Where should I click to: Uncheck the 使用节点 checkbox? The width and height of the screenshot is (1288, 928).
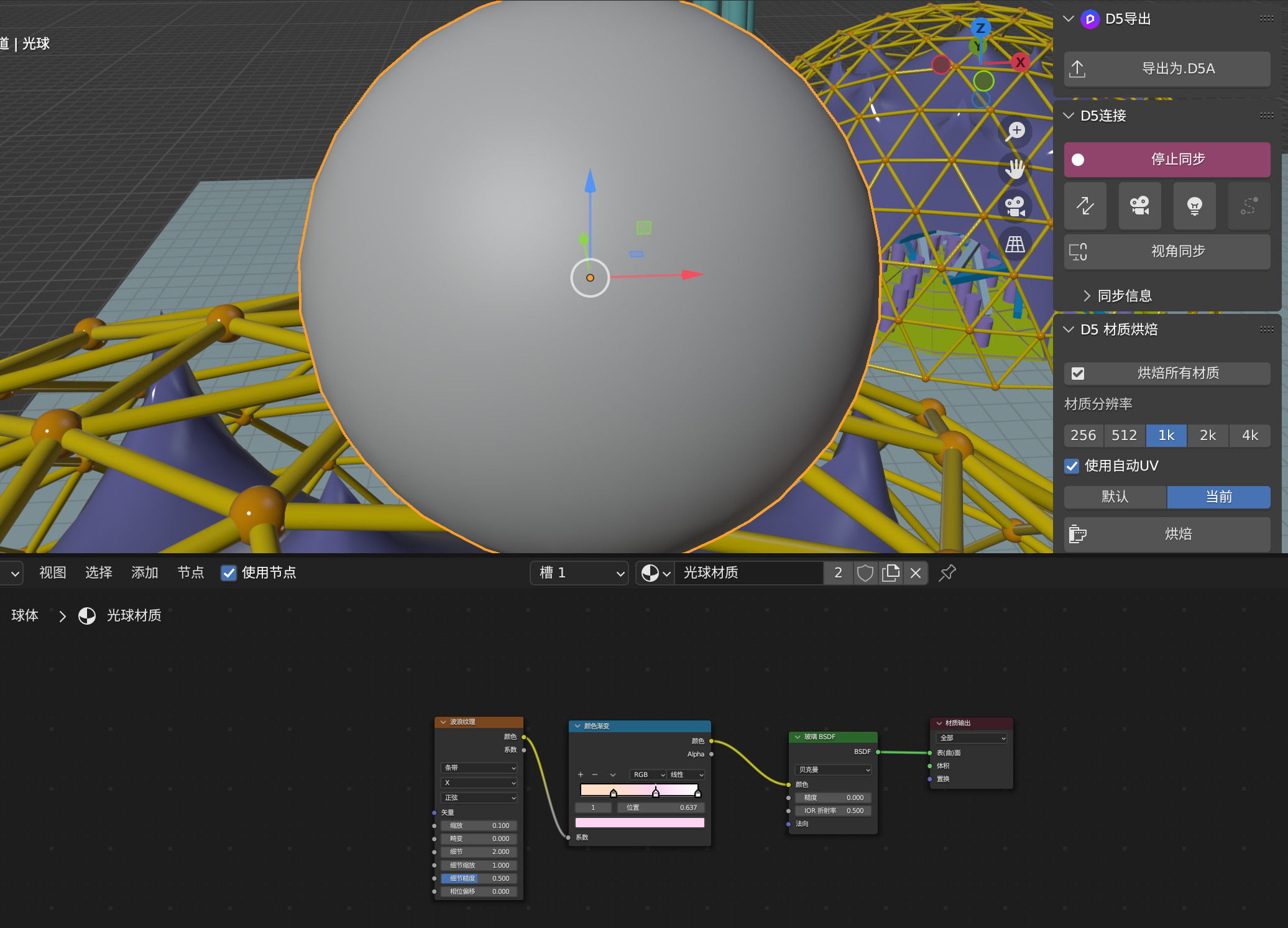tap(229, 573)
